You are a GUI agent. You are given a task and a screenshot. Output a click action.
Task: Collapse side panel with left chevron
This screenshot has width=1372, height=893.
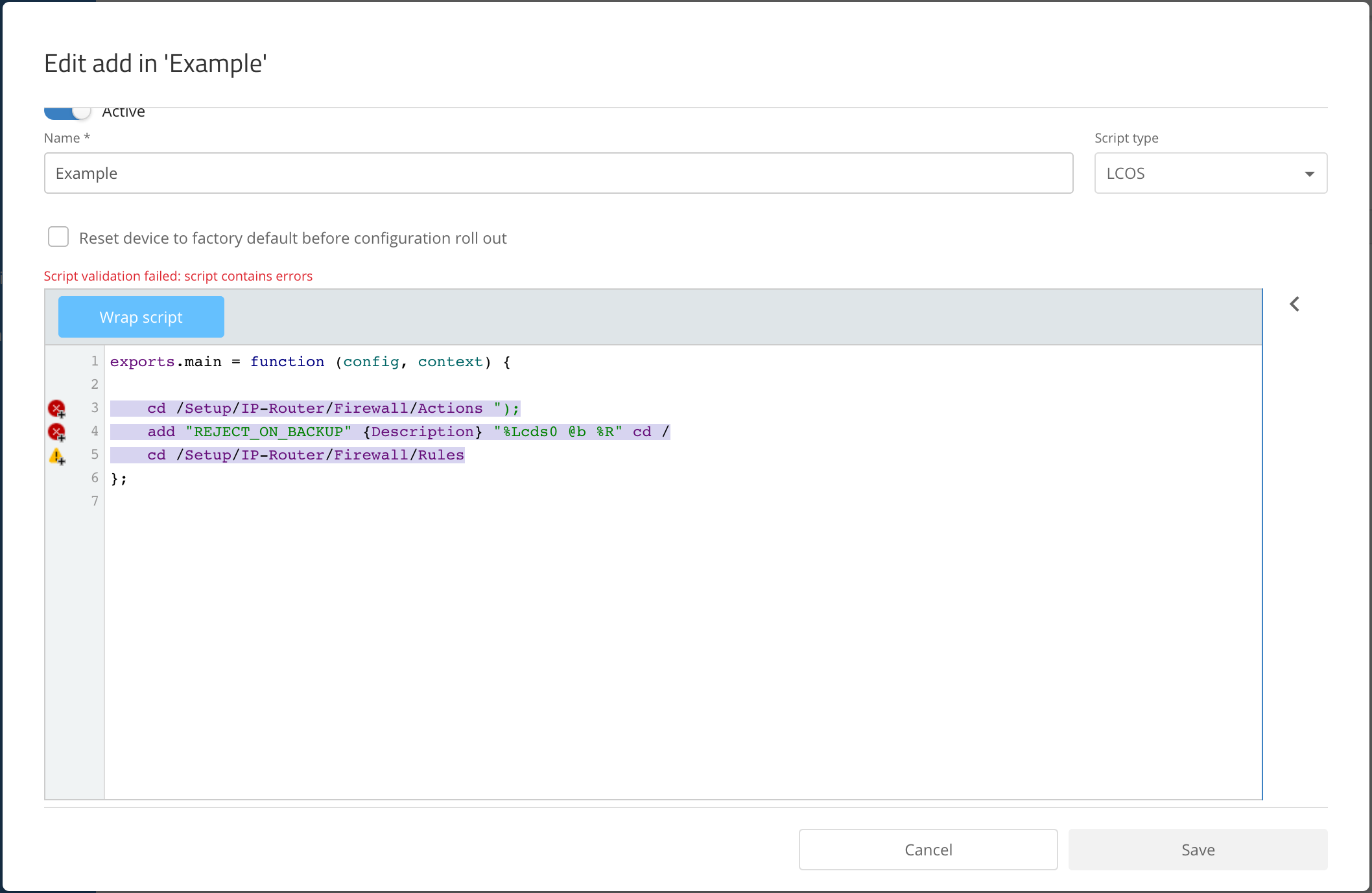pos(1294,304)
